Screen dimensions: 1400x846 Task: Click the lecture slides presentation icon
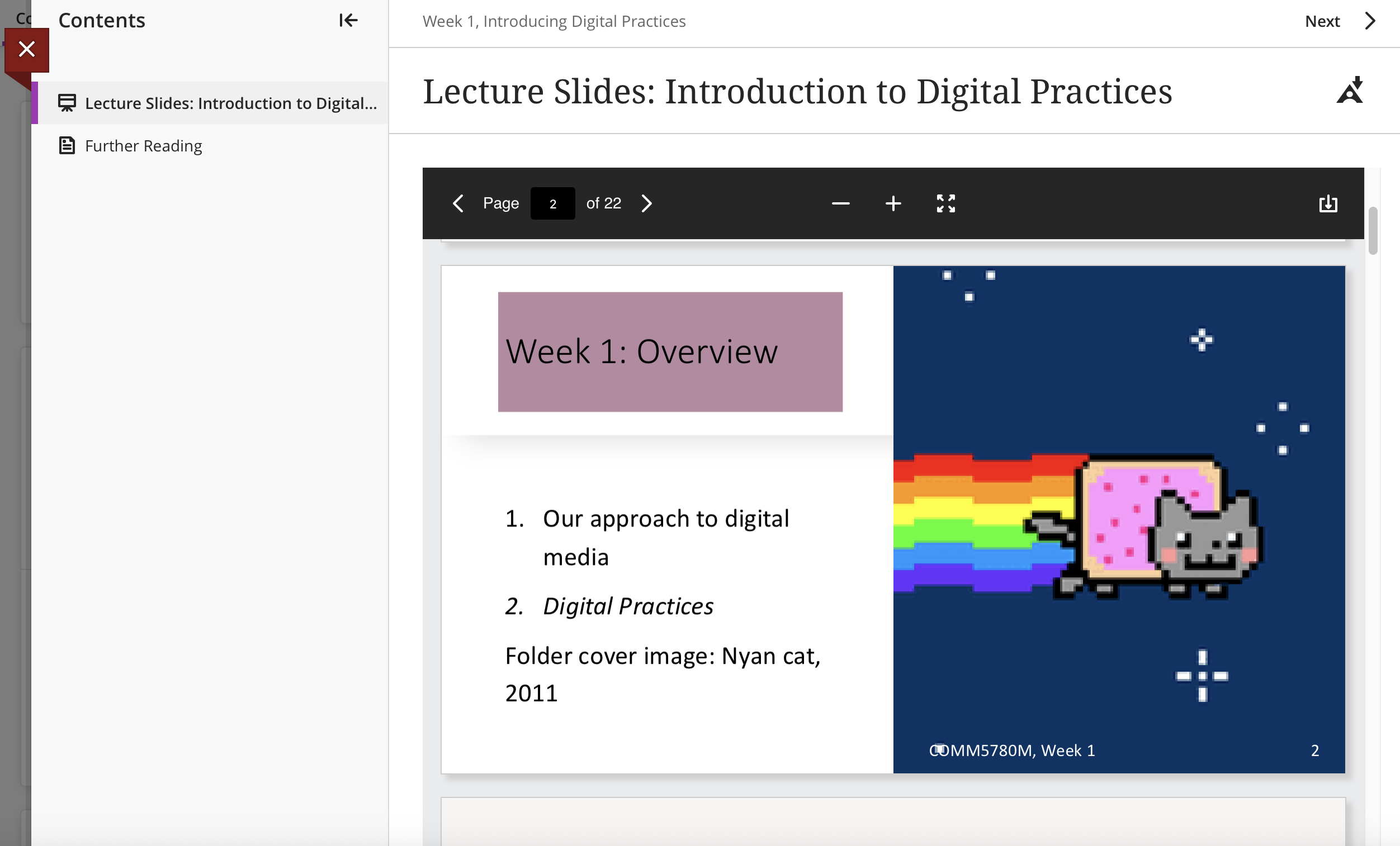click(67, 103)
